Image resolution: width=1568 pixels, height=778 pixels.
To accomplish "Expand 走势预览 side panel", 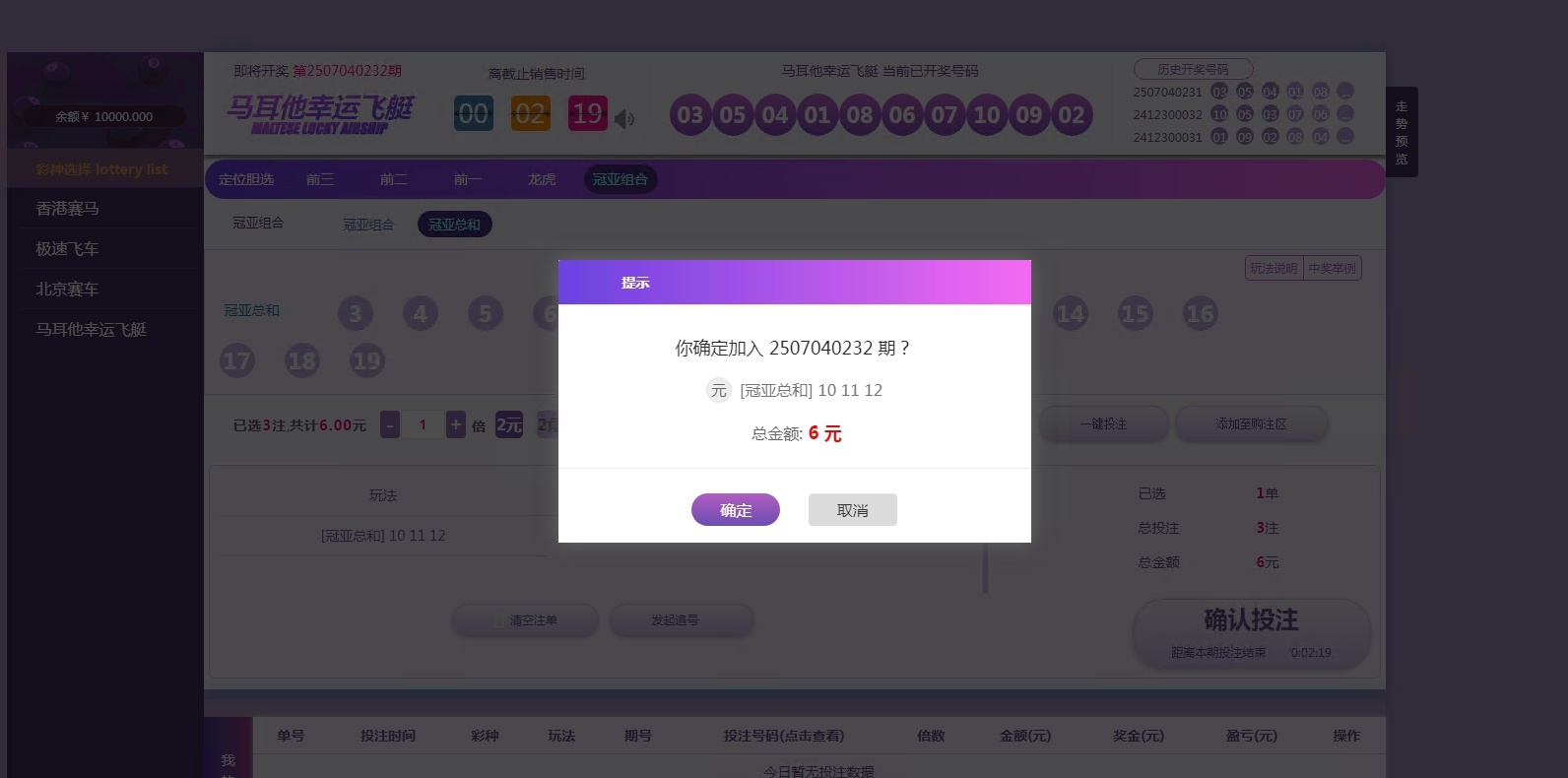I will click(x=1402, y=132).
